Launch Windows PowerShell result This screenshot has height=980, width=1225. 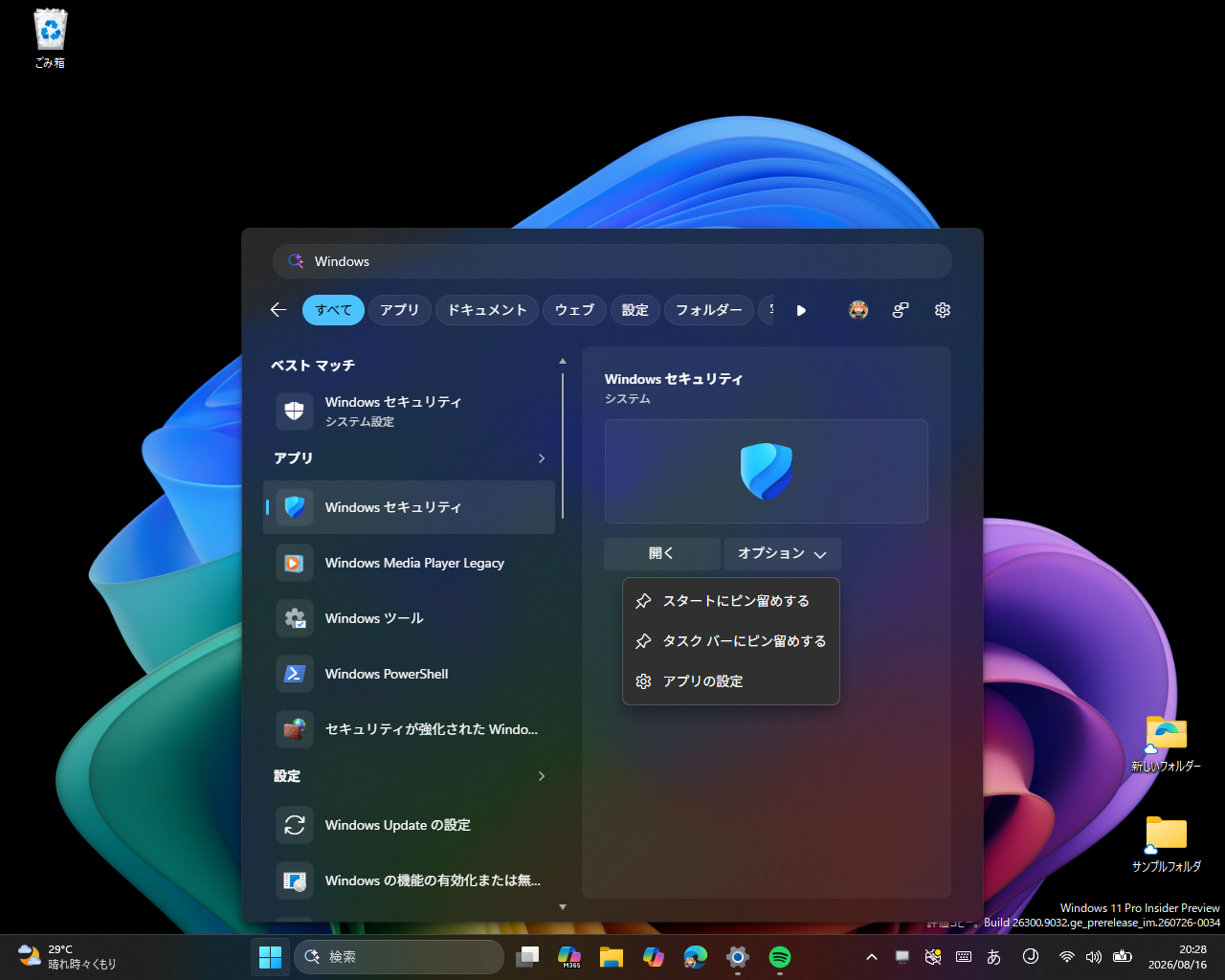click(410, 674)
